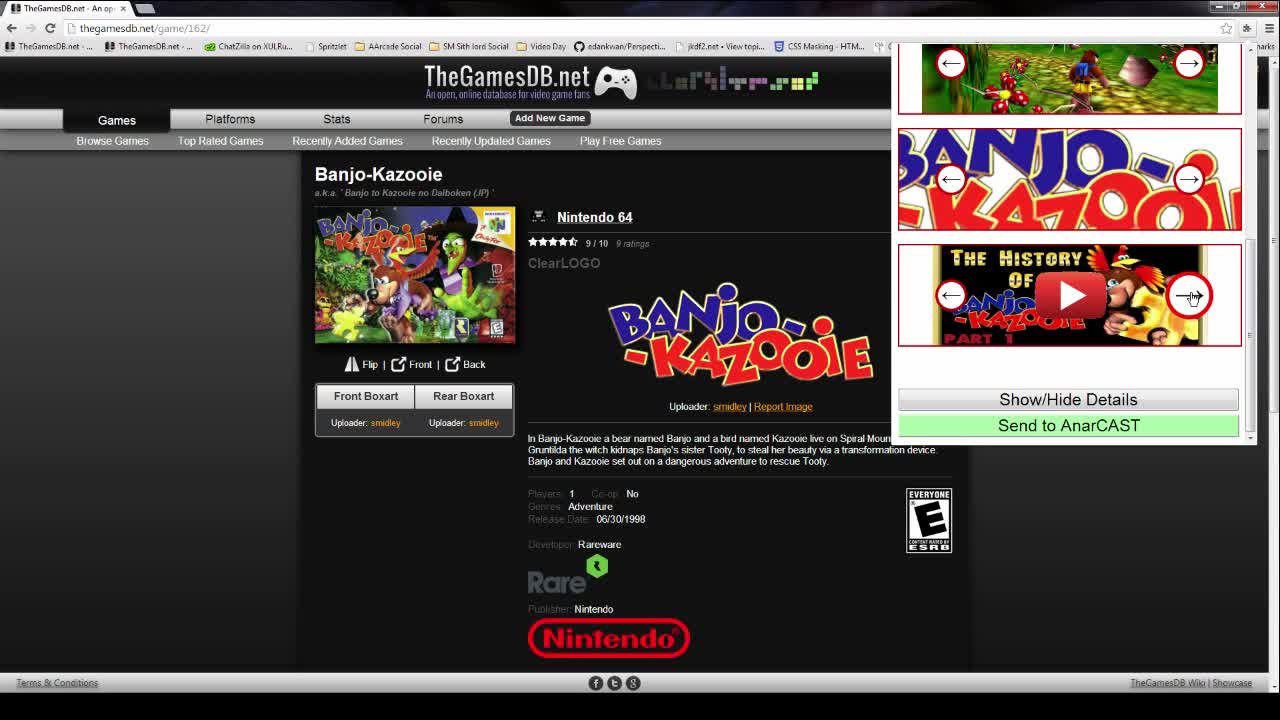Open Terms & Conditions footer link

(57, 683)
